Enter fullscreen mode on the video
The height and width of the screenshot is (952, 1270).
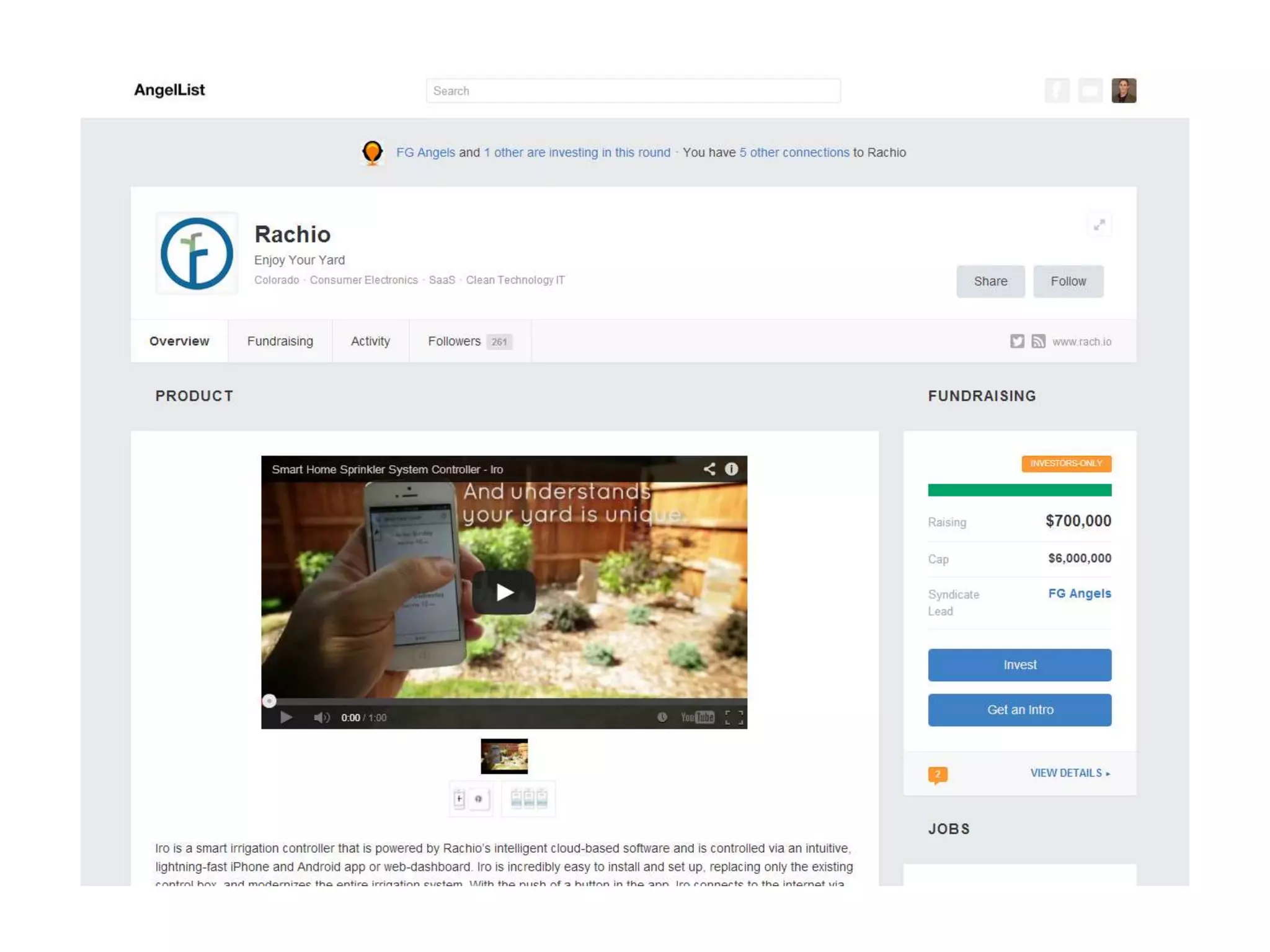[x=734, y=717]
